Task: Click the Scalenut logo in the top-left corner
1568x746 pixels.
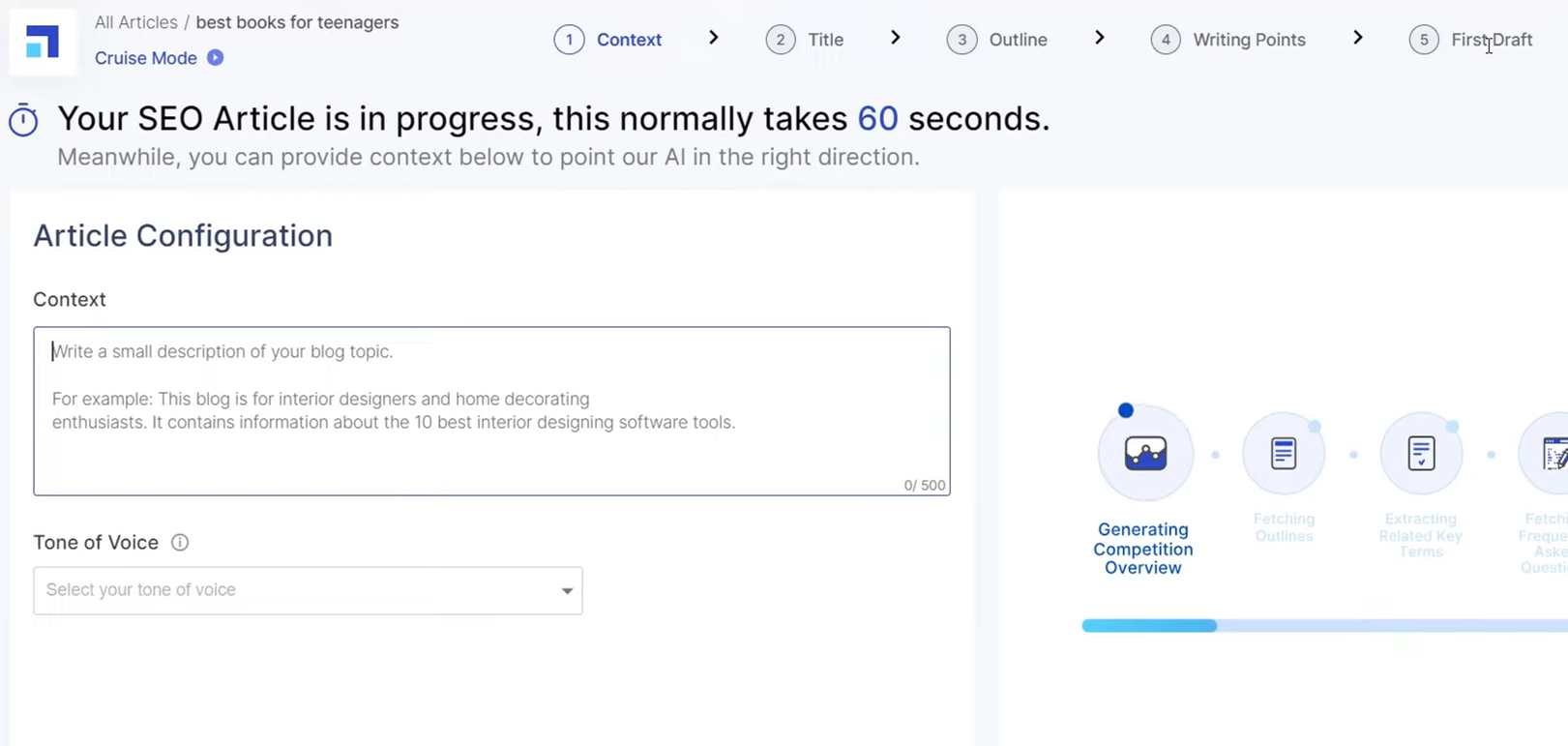Action: [x=43, y=41]
